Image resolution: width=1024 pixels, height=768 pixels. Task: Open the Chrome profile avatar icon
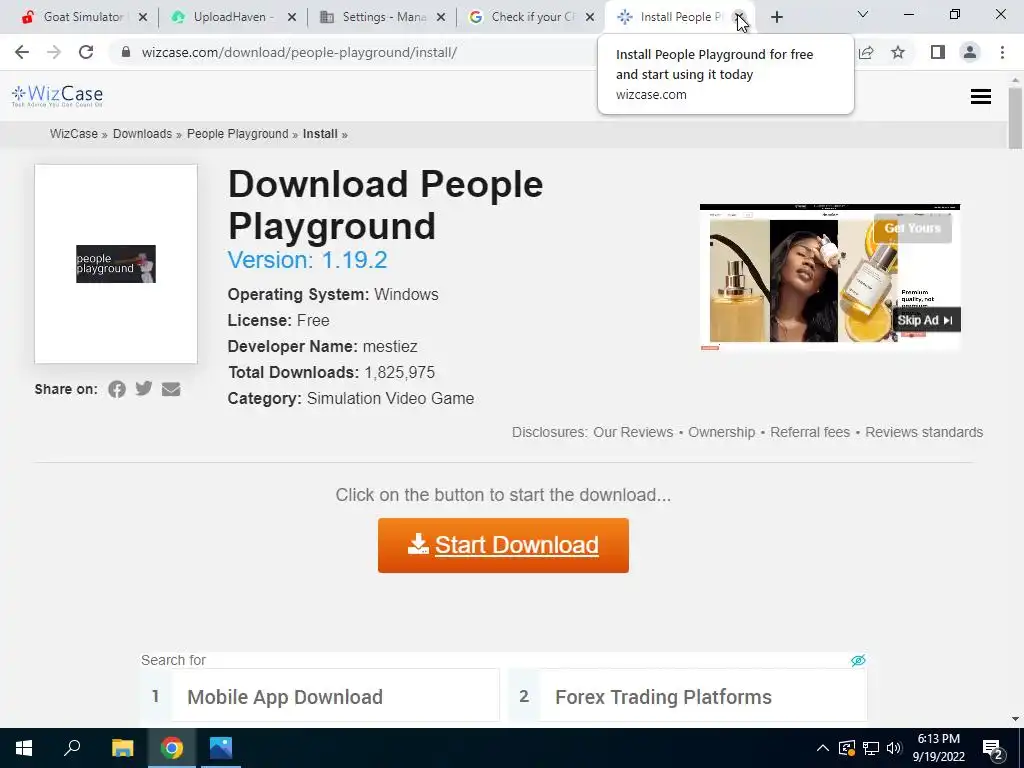pos(970,52)
